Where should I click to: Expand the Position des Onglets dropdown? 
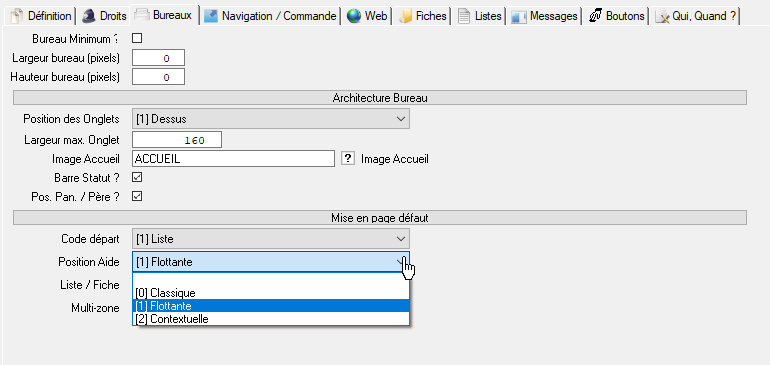coord(271,119)
